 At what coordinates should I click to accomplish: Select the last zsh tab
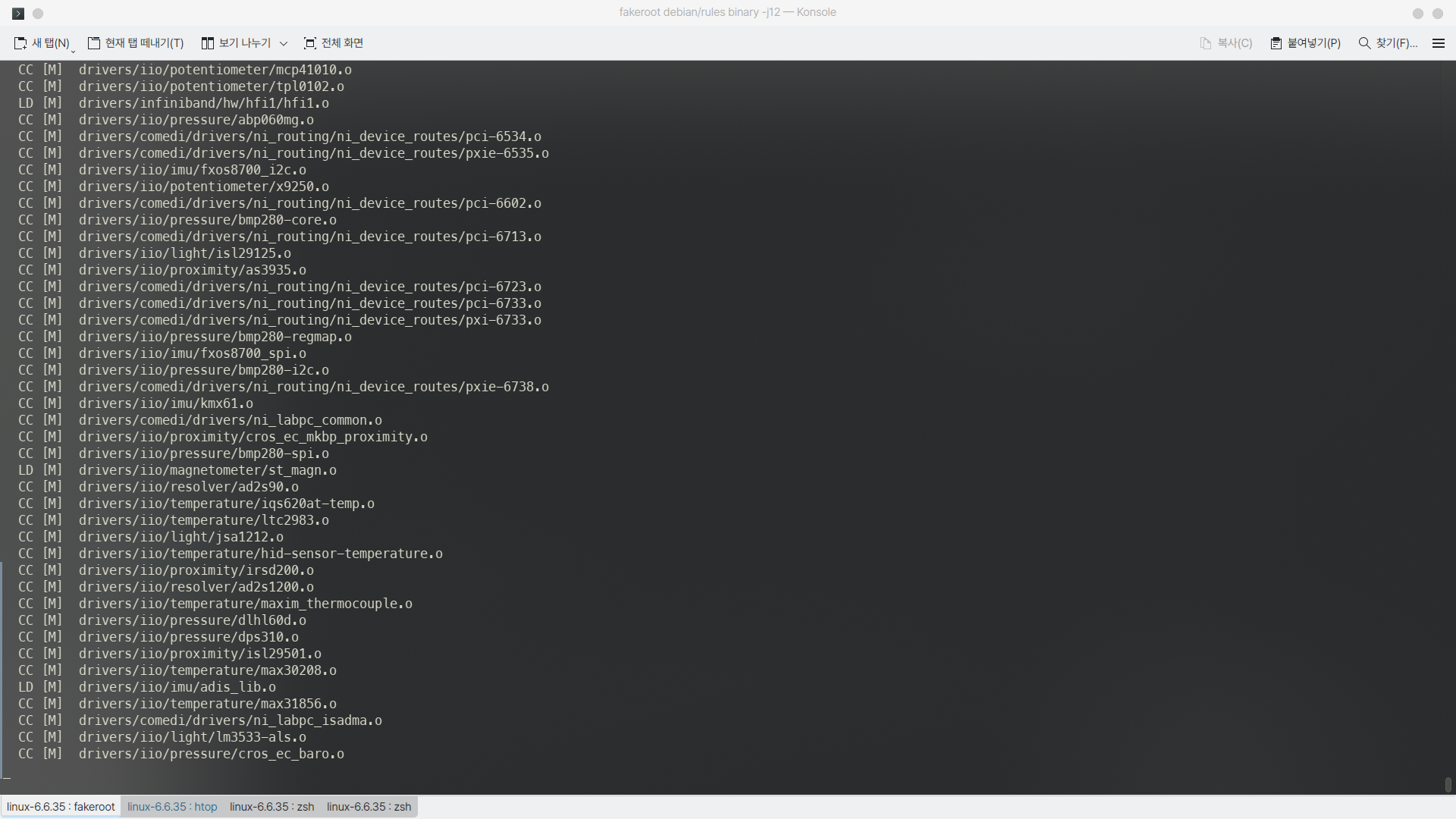point(369,806)
